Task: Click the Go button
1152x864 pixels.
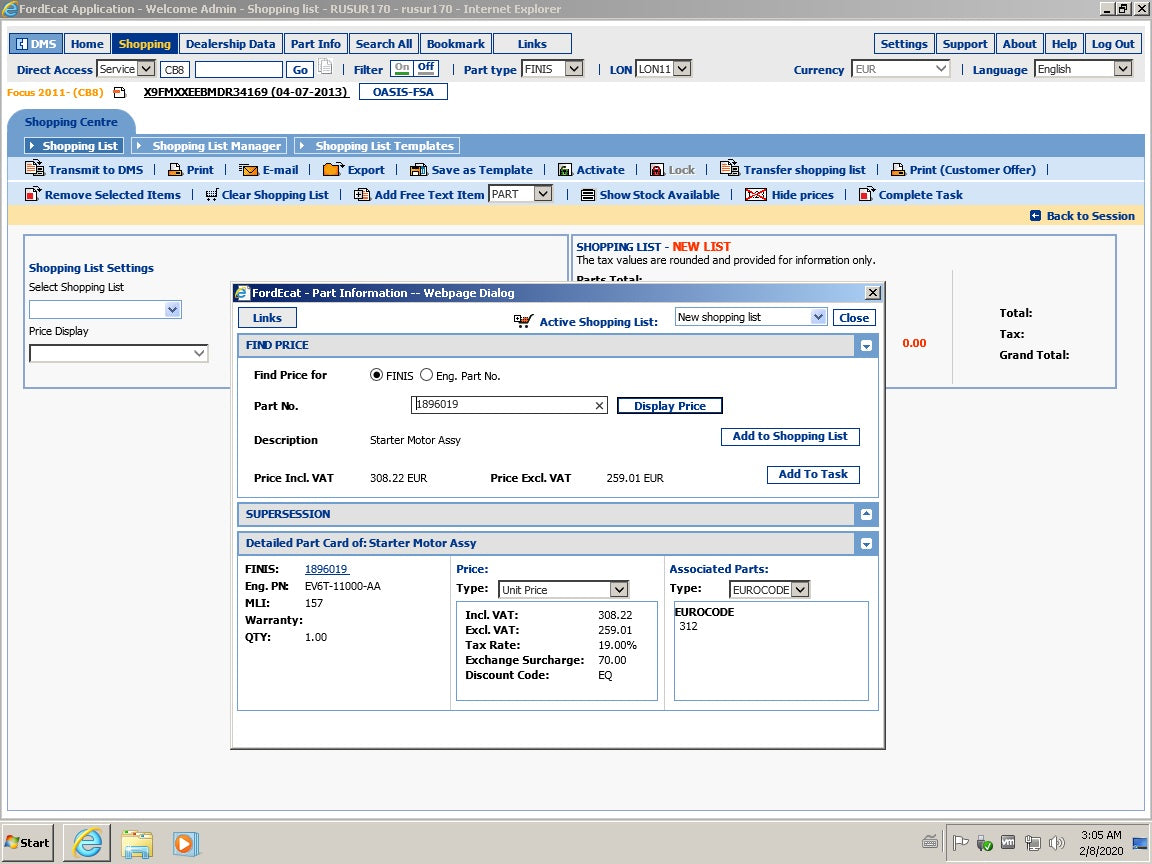Action: click(x=300, y=69)
